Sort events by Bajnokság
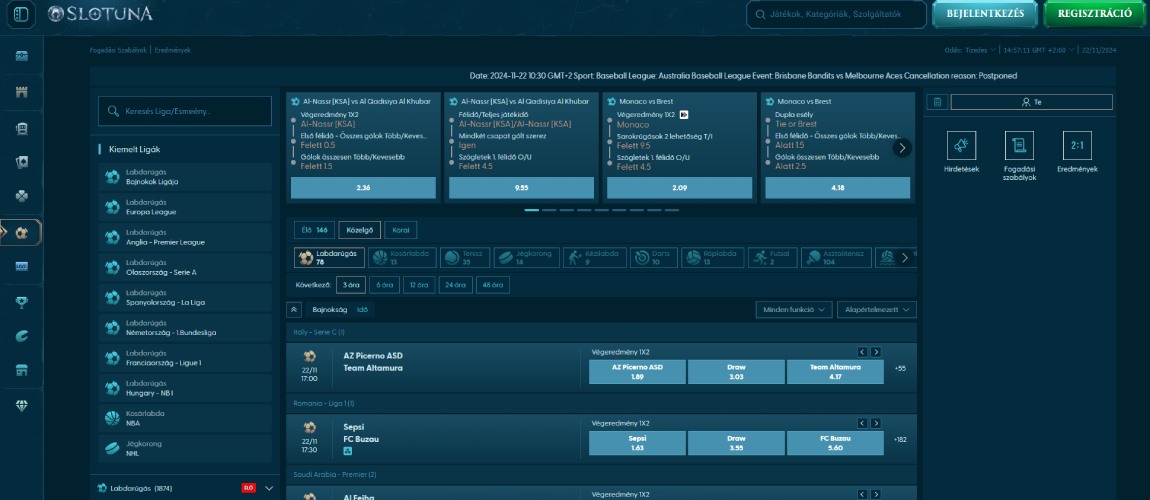The image size is (1150, 500). pos(329,310)
